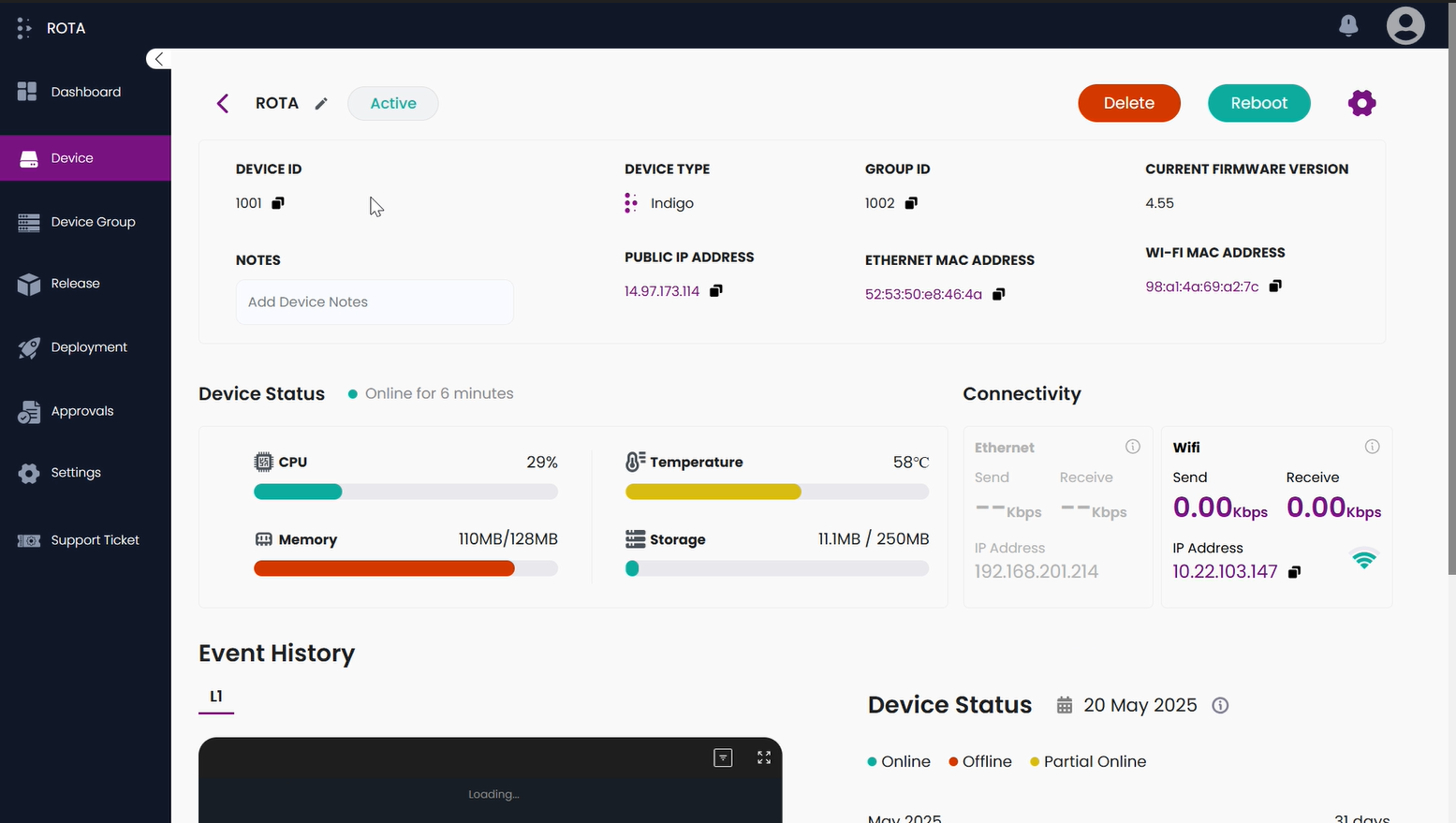This screenshot has height=823, width=1456.
Task: Click the Wifi info icon in Connectivity
Action: 1373,447
